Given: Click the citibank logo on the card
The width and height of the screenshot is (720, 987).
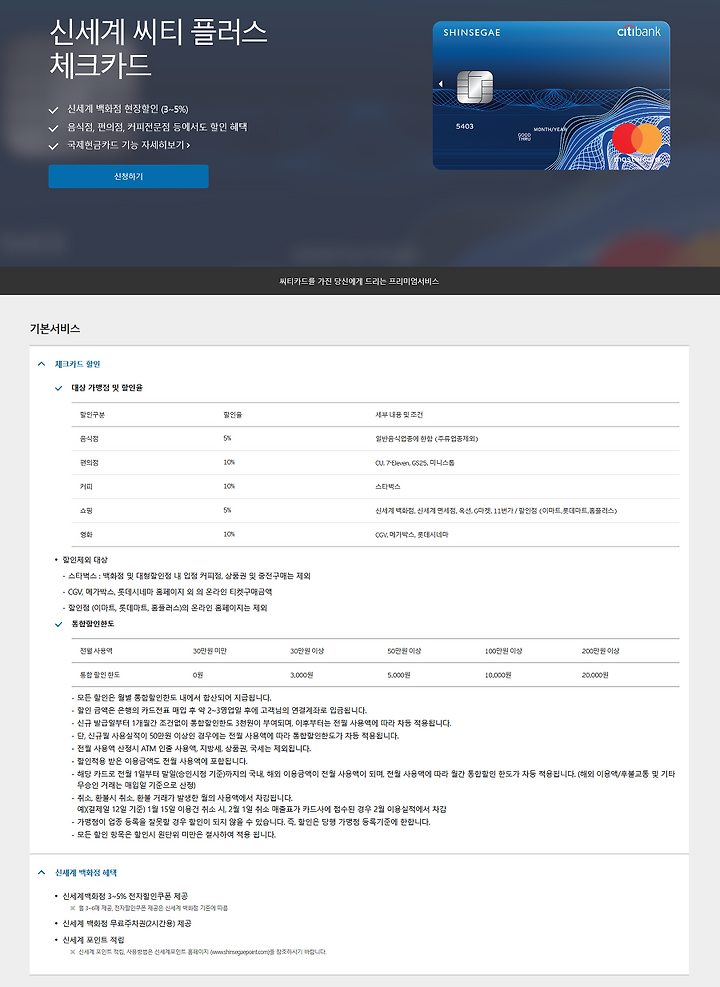Looking at the screenshot, I should click(x=638, y=31).
